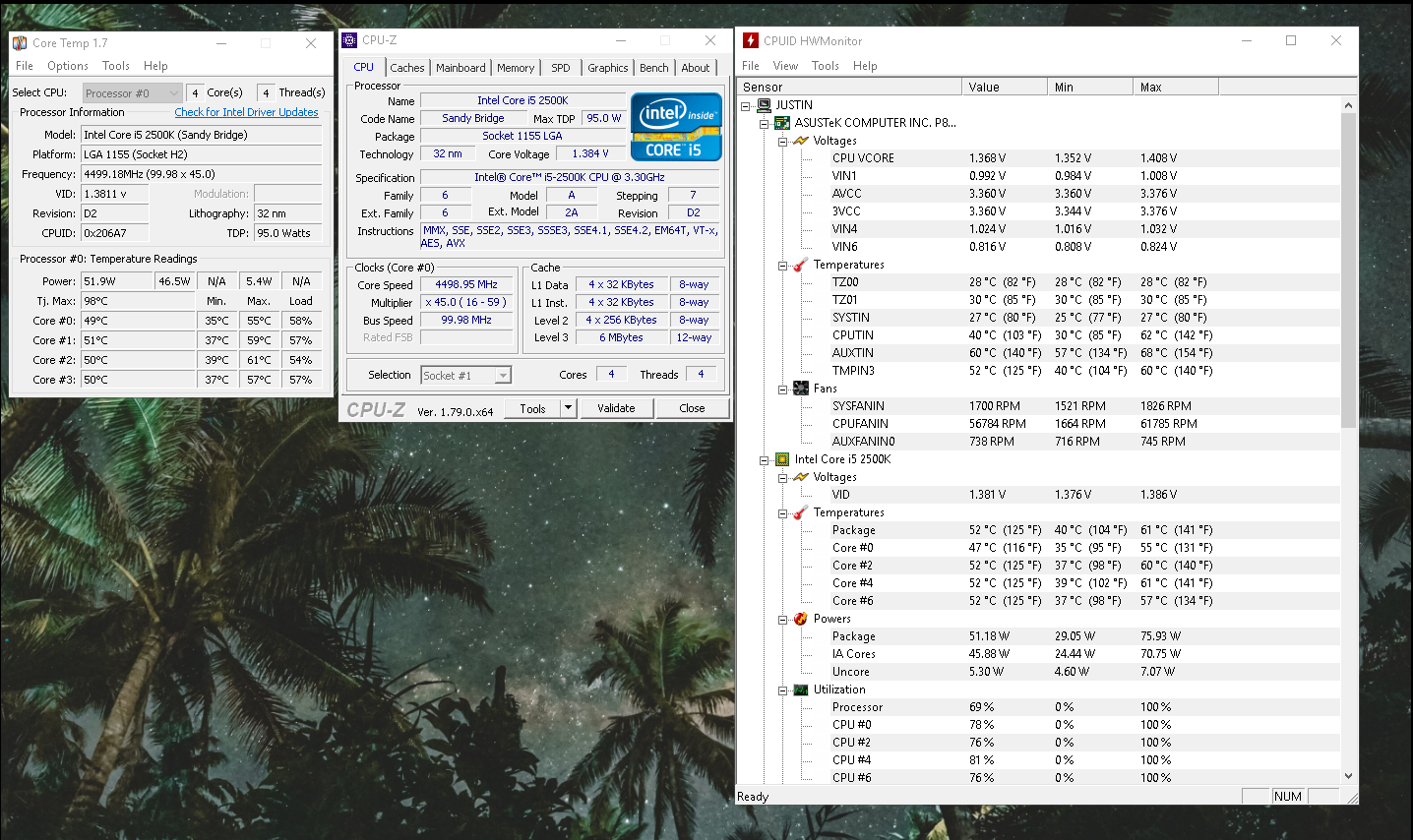The height and width of the screenshot is (840, 1413).
Task: Select the CPU tab in CPU-Z
Action: 364,67
